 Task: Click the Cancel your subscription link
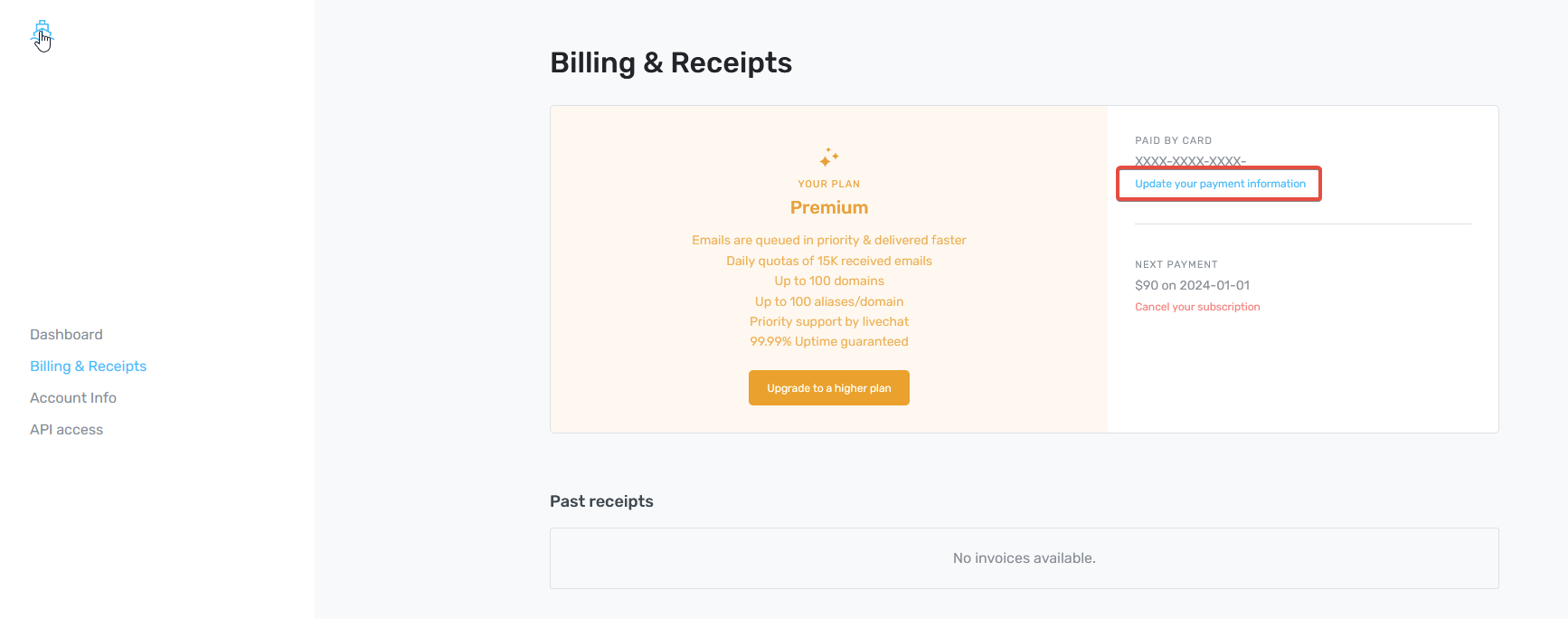click(1197, 307)
